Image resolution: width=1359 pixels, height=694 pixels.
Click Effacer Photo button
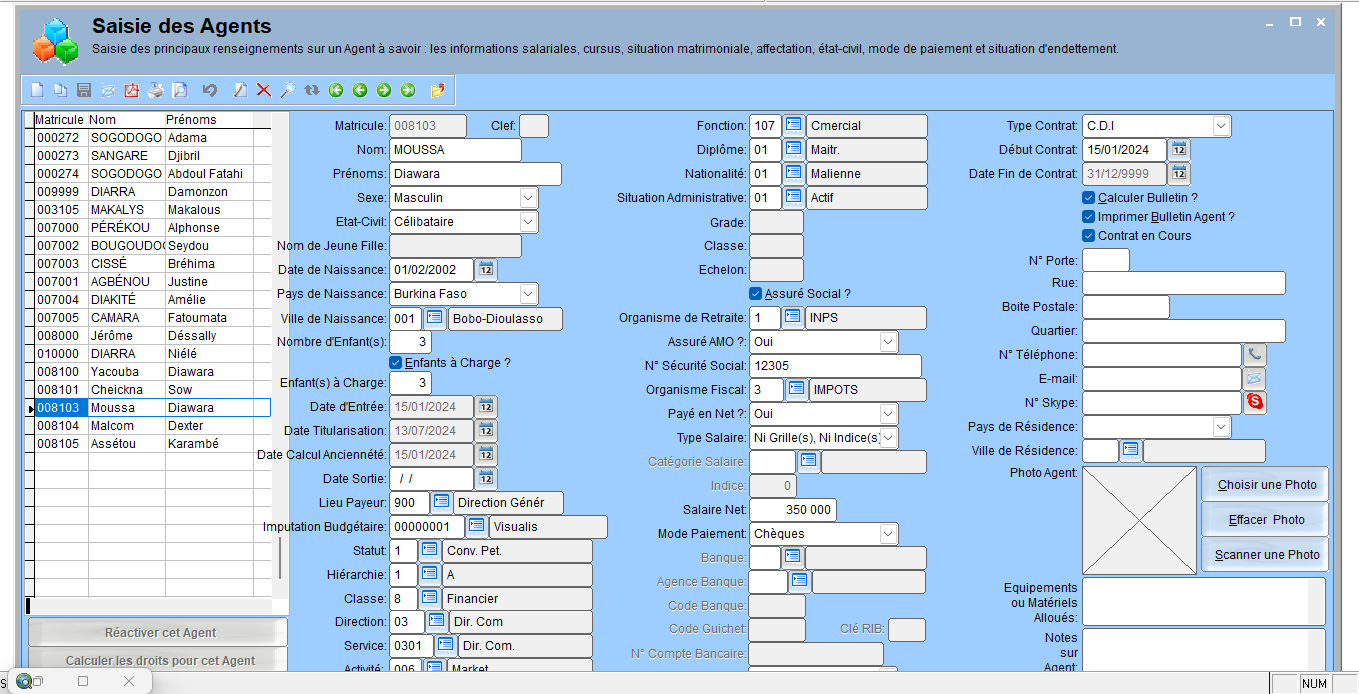1266,519
